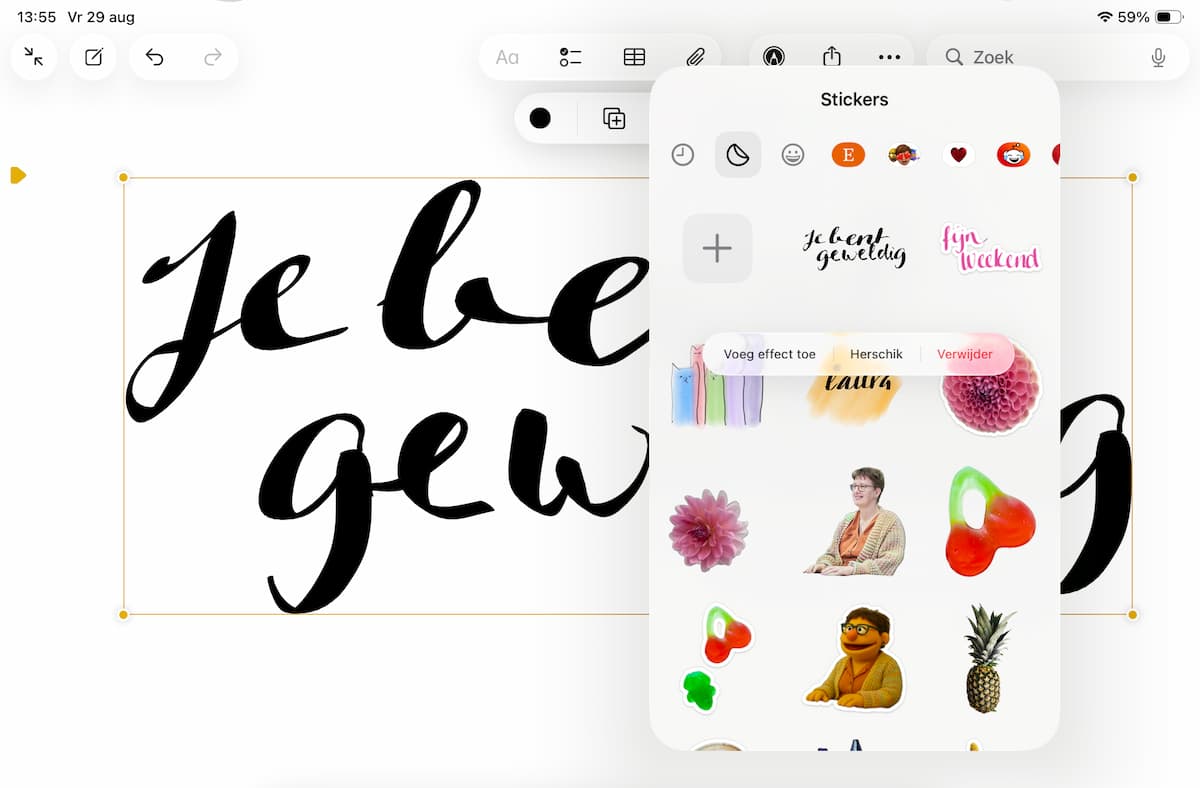Add a new sticker with plus button

(717, 248)
